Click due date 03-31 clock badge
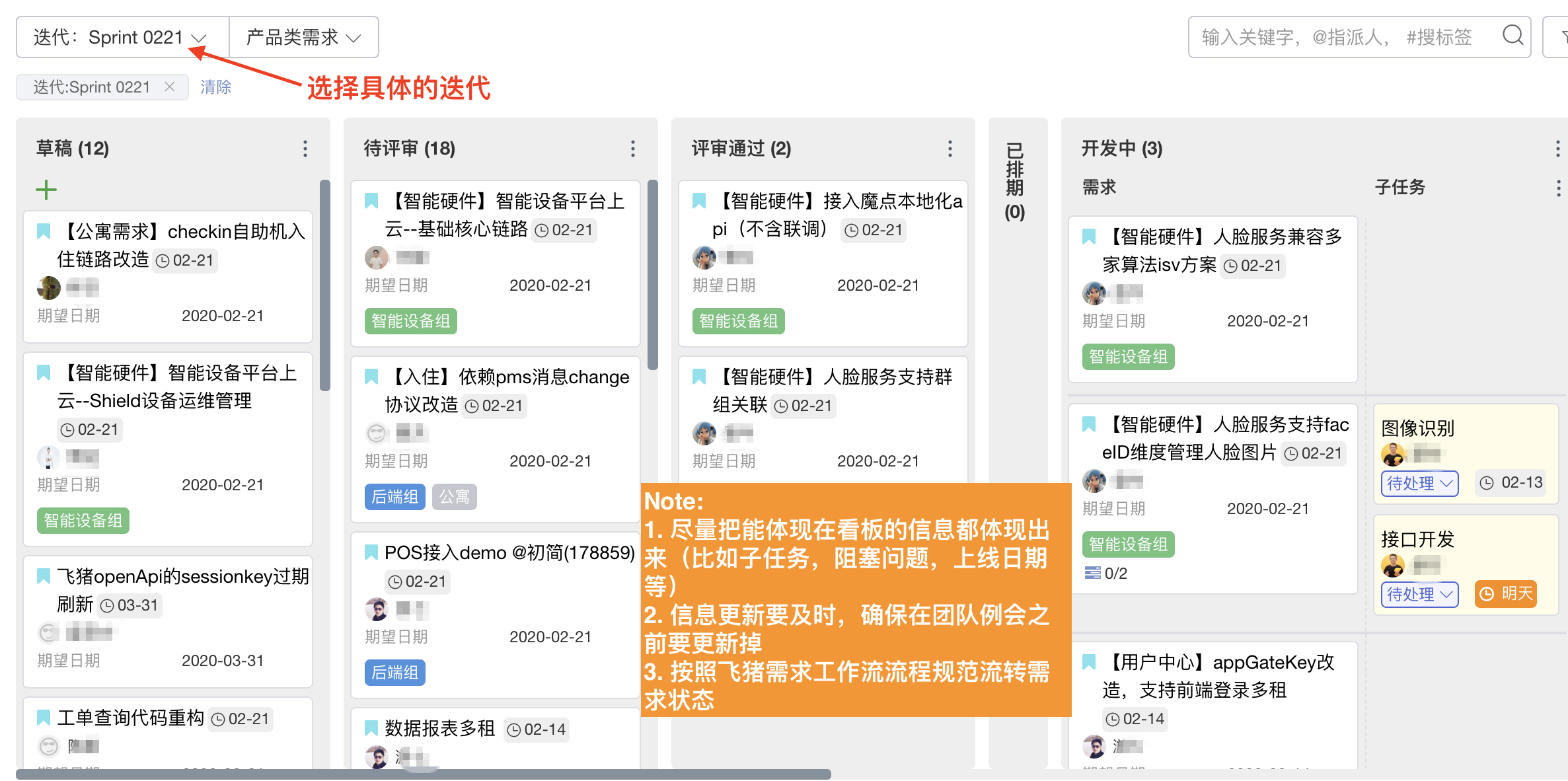The image size is (1568, 781). (130, 605)
